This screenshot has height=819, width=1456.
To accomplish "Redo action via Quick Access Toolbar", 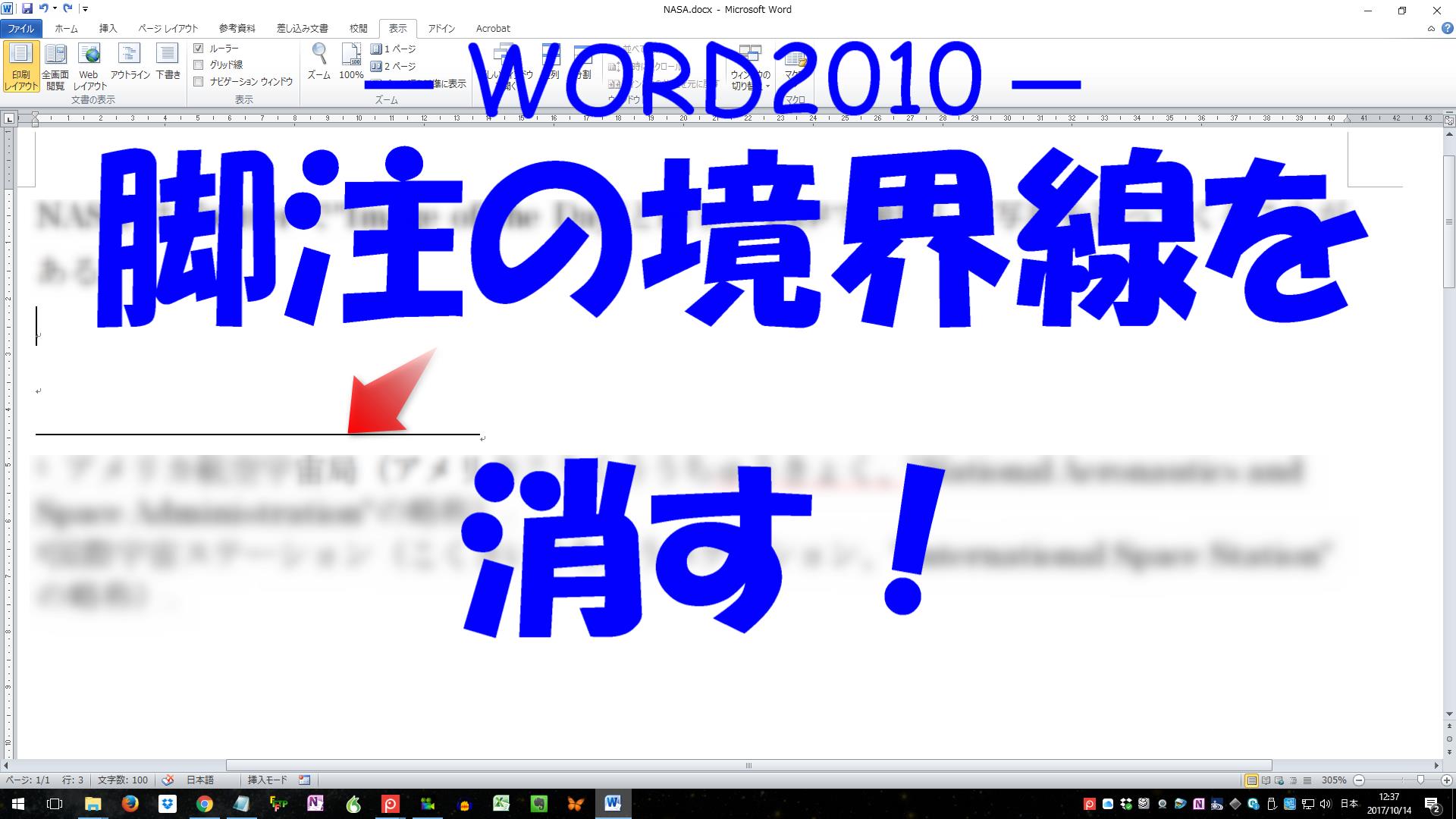I will [x=67, y=9].
